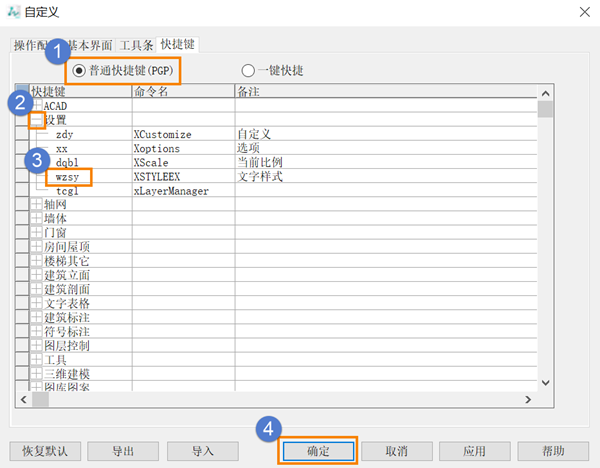Click the 恢复默认 button

tap(45, 451)
